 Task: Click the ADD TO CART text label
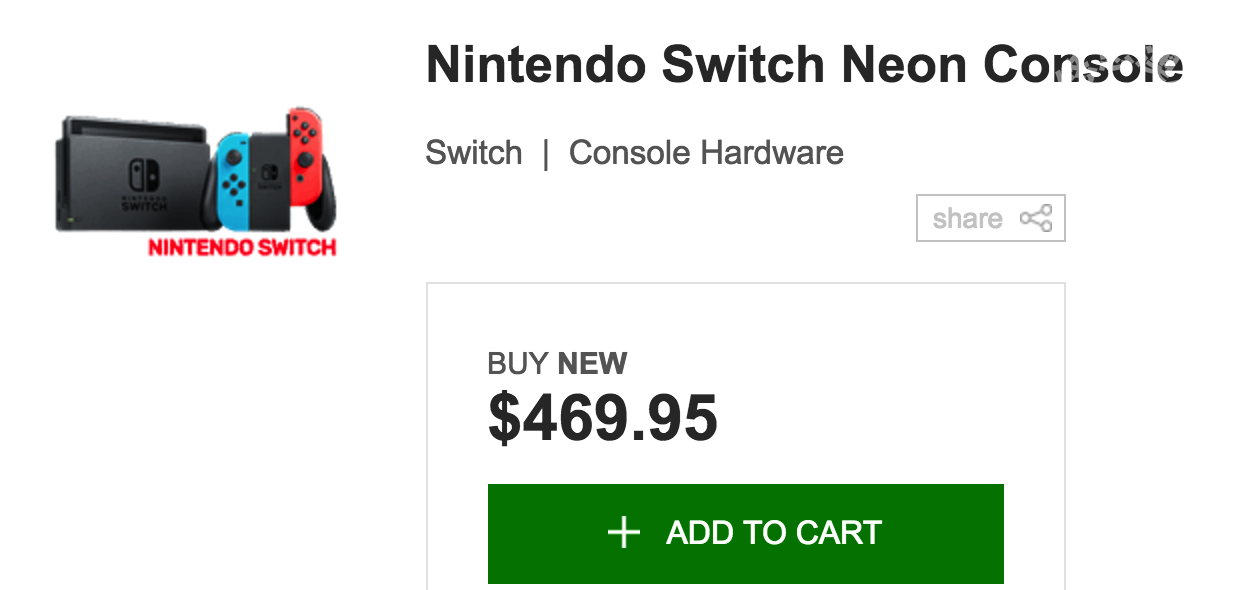774,533
